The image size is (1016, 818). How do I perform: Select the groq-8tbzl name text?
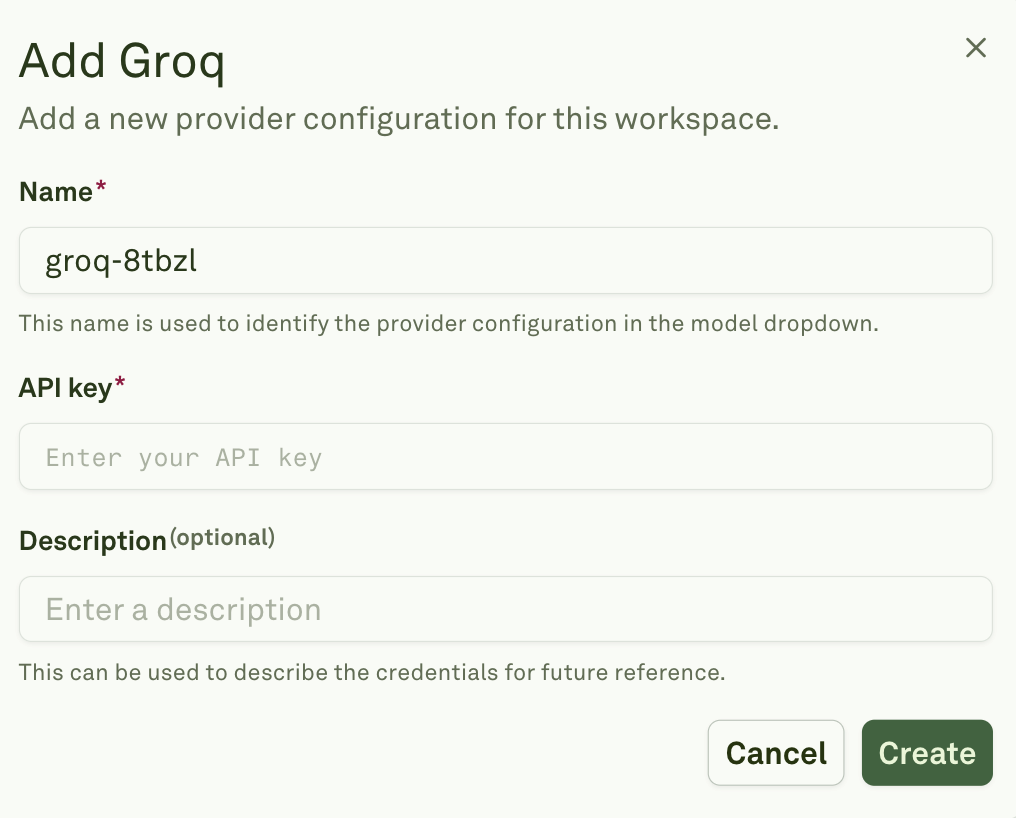point(122,260)
